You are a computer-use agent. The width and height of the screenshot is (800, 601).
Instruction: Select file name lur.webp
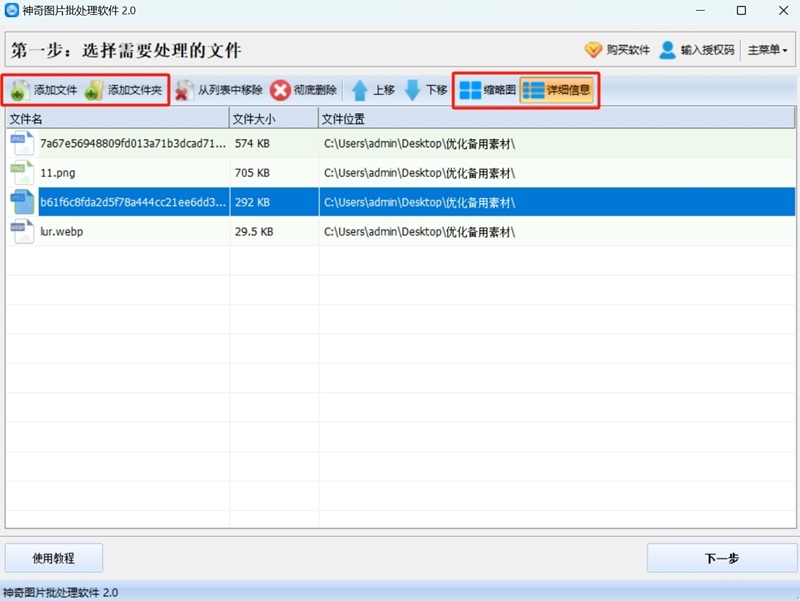[x=61, y=232]
